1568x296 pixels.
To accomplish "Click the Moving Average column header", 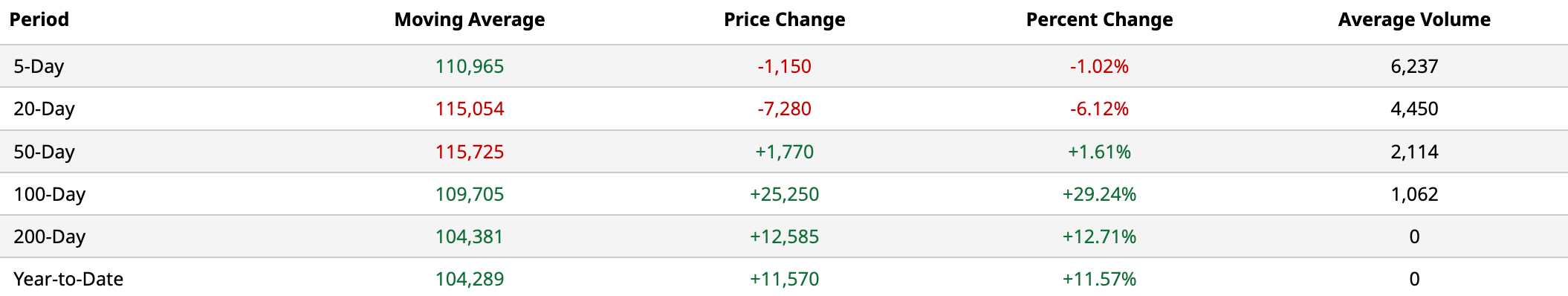I will coord(470,20).
